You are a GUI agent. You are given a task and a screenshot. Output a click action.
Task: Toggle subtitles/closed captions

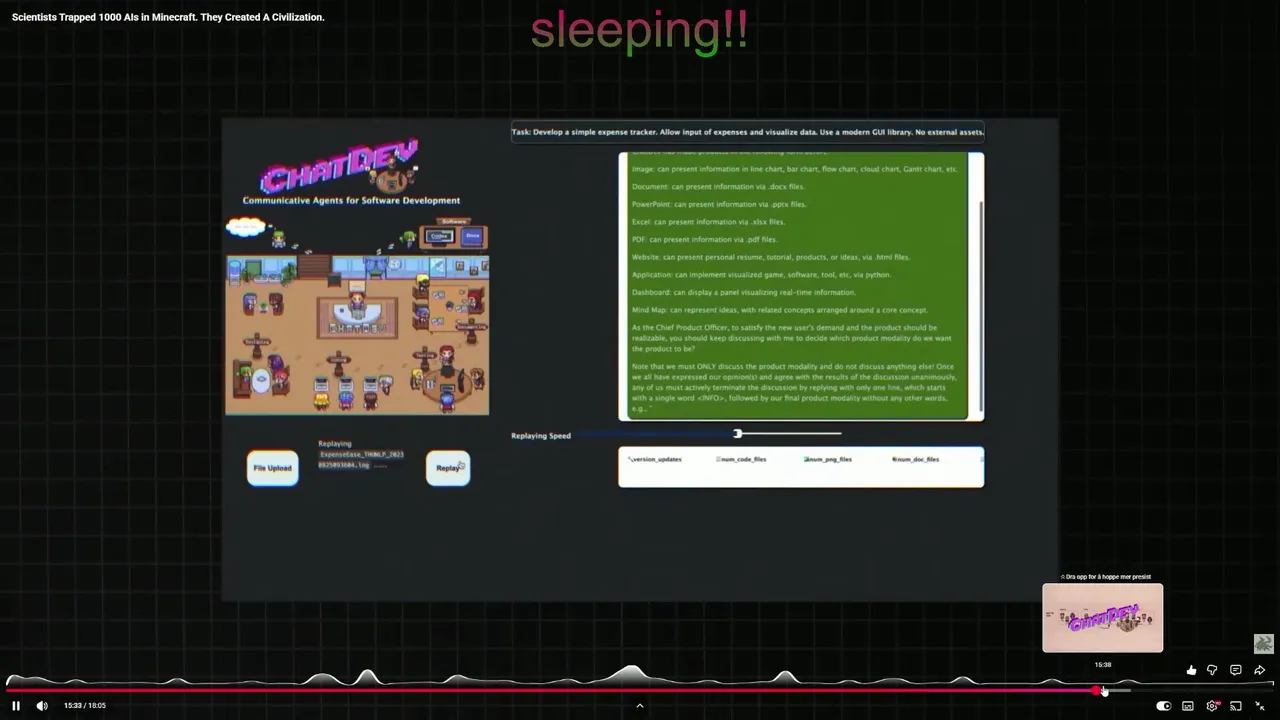1188,706
